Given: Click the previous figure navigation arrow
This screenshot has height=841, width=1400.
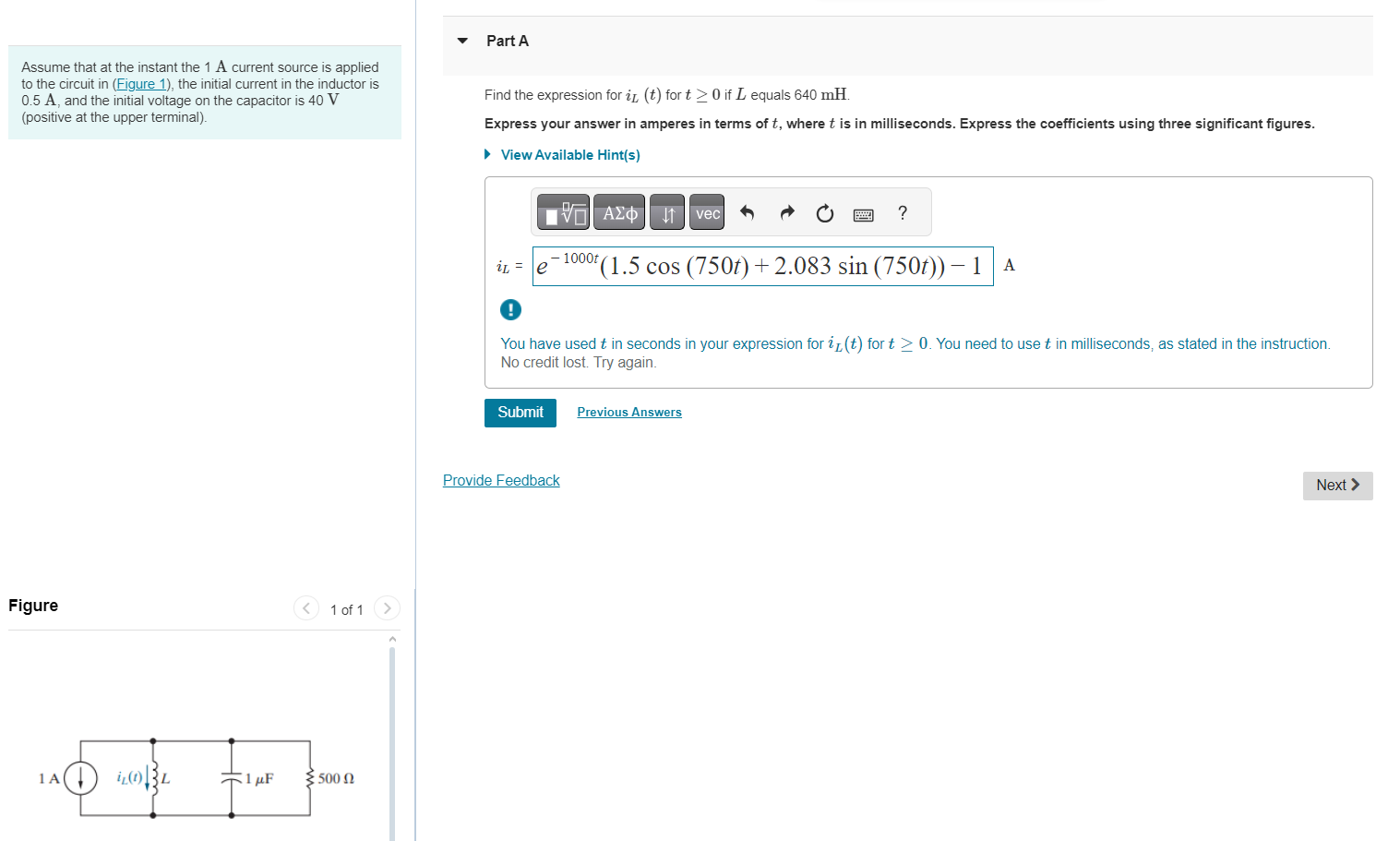Looking at the screenshot, I should 305,607.
